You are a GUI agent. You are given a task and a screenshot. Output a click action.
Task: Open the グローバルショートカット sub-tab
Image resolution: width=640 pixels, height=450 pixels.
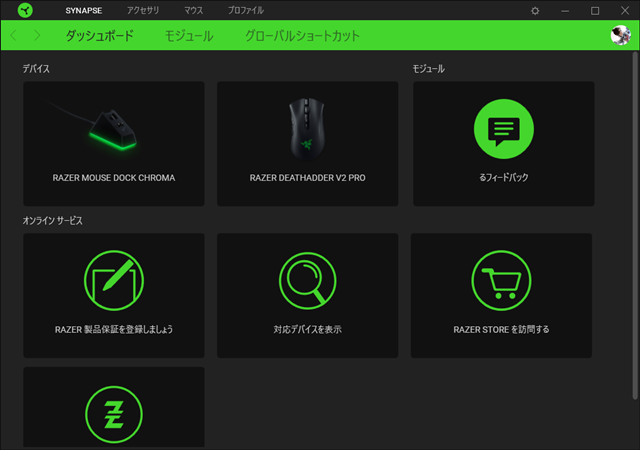[302, 36]
